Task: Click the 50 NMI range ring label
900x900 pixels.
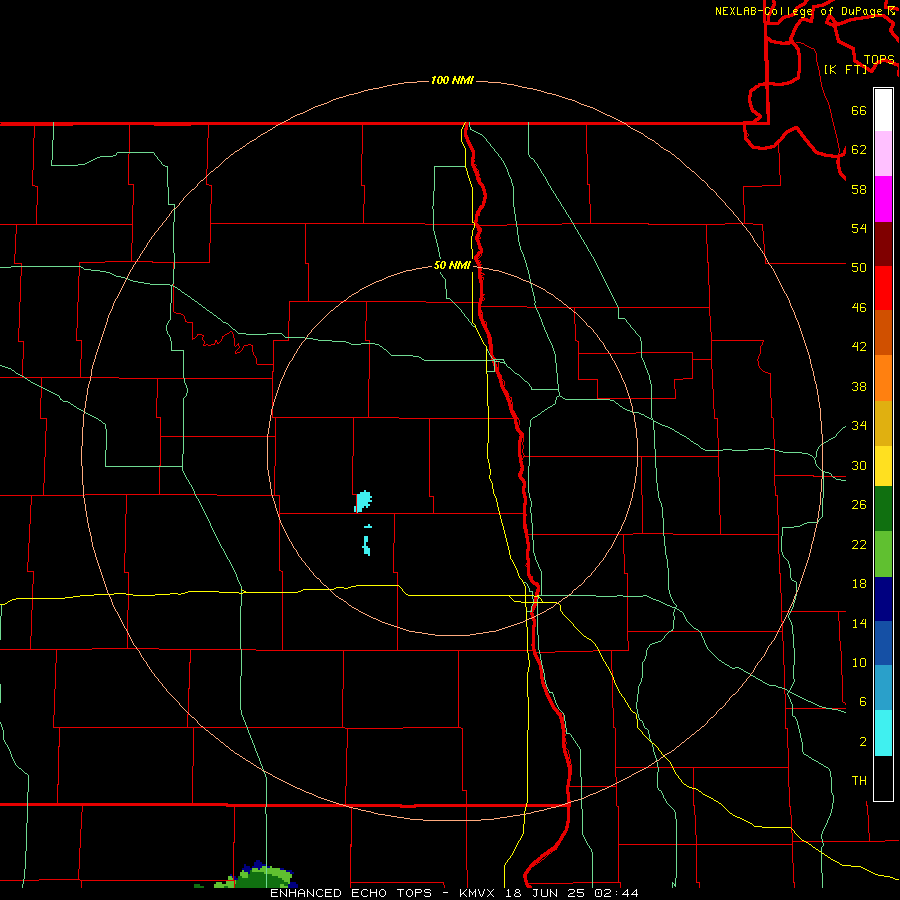Action: [x=452, y=265]
